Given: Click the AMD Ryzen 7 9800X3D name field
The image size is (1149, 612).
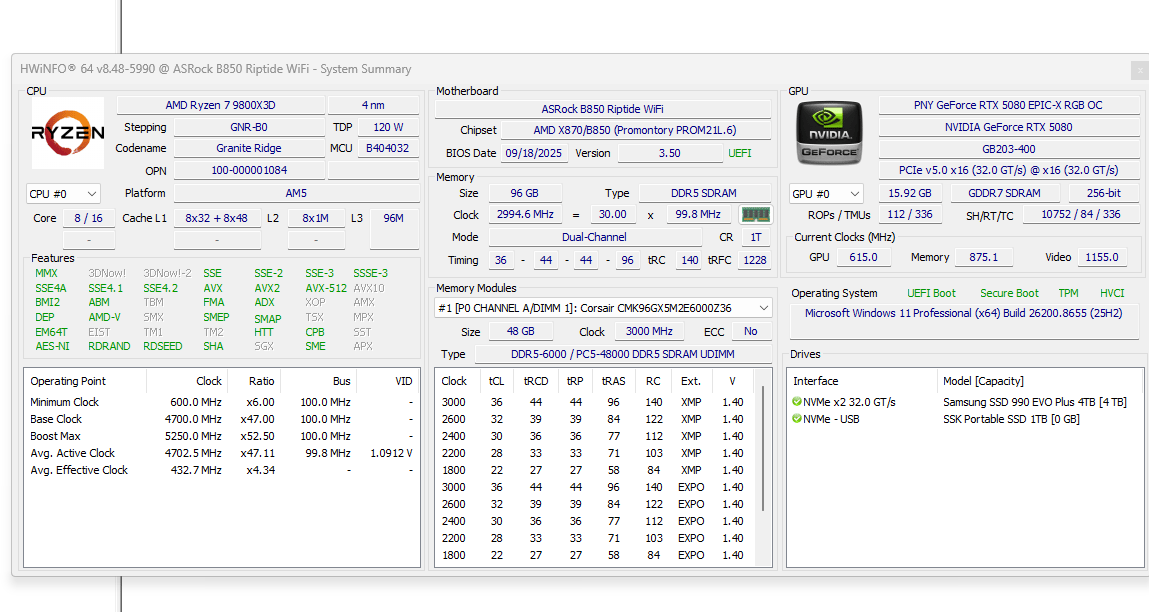Looking at the screenshot, I should [221, 105].
